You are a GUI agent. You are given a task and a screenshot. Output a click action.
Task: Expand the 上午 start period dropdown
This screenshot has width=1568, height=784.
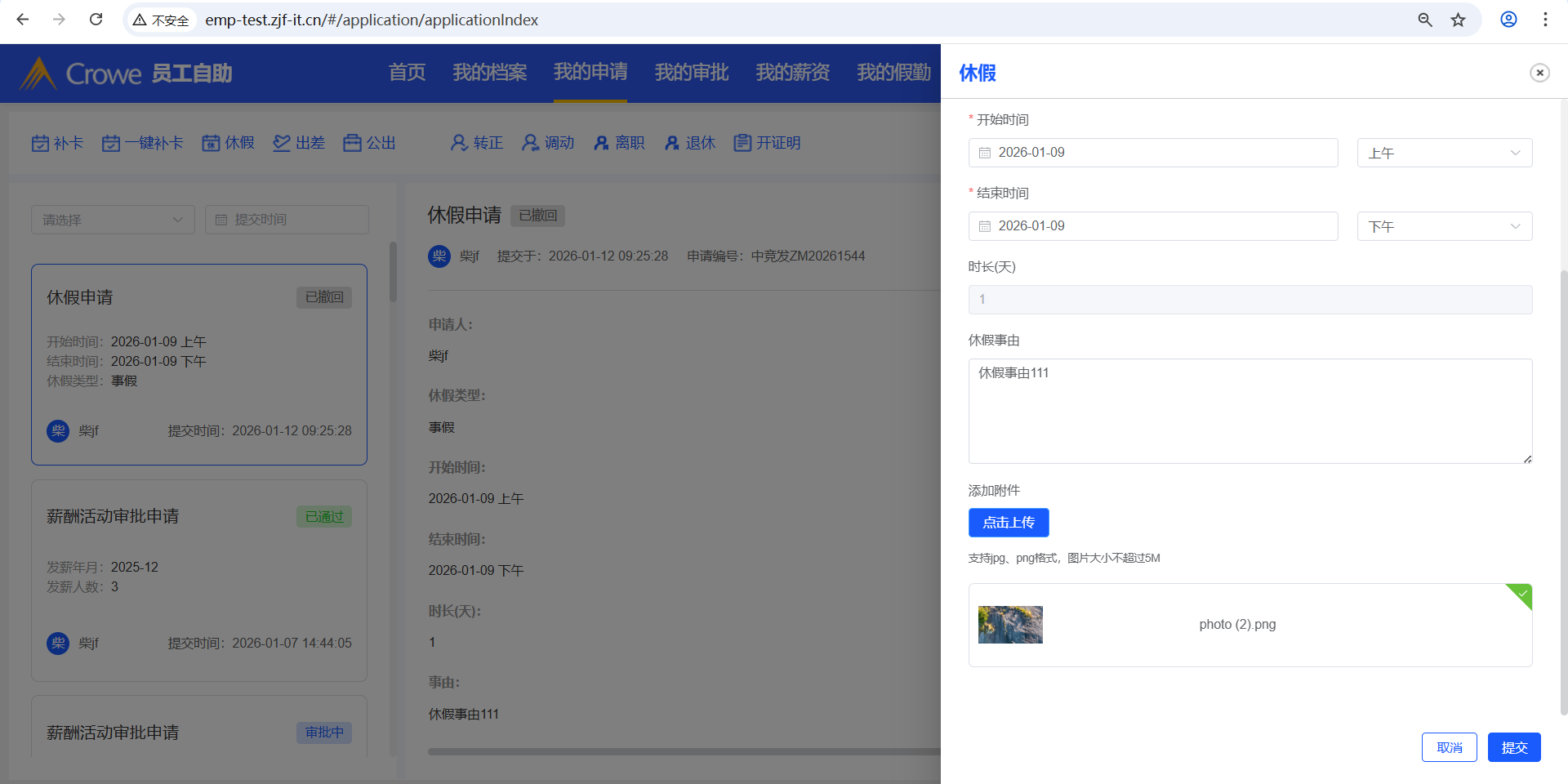[1444, 153]
